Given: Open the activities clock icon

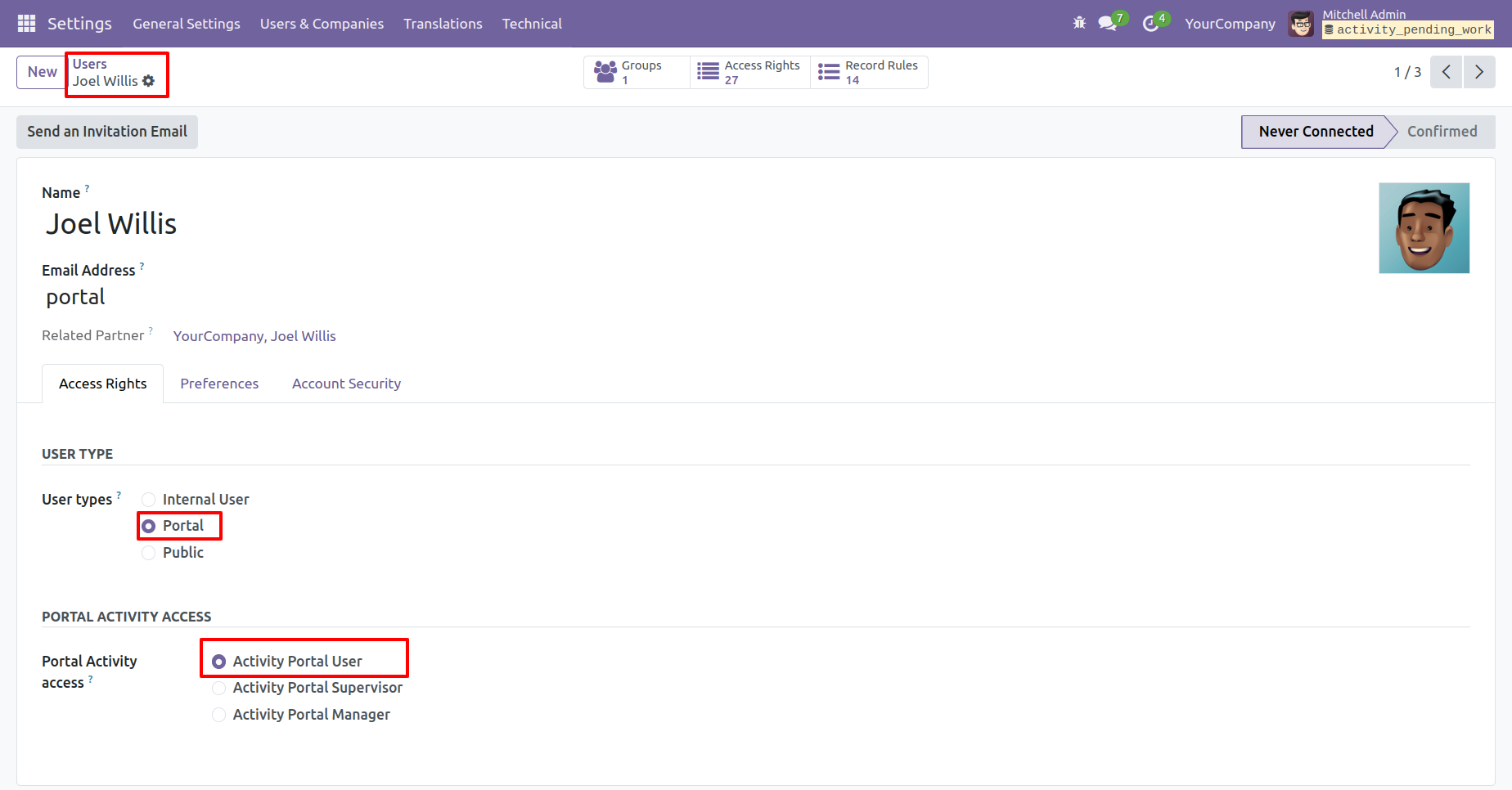Looking at the screenshot, I should pyautogui.click(x=1150, y=24).
